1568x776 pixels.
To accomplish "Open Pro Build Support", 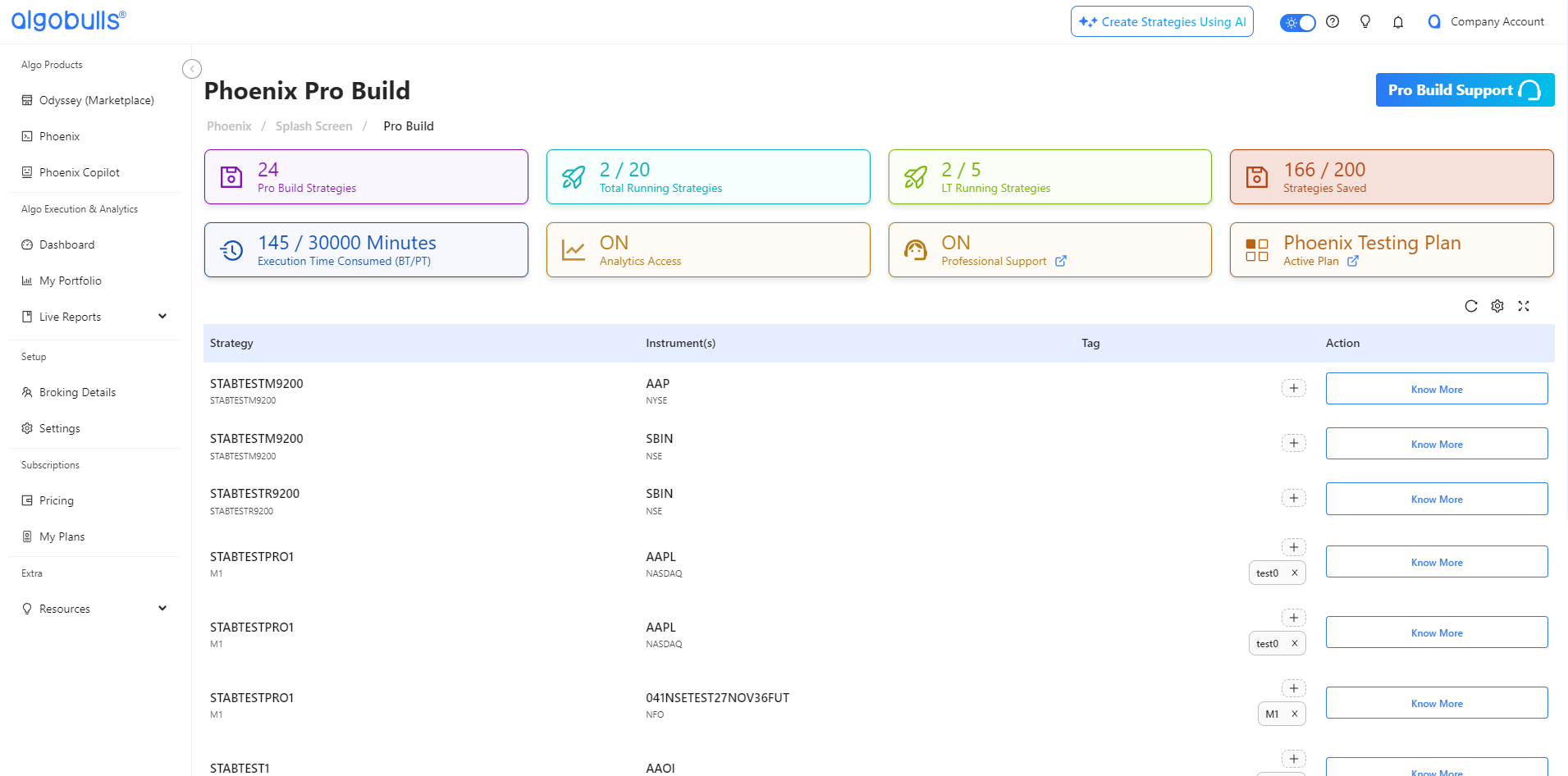I will 1465,90.
